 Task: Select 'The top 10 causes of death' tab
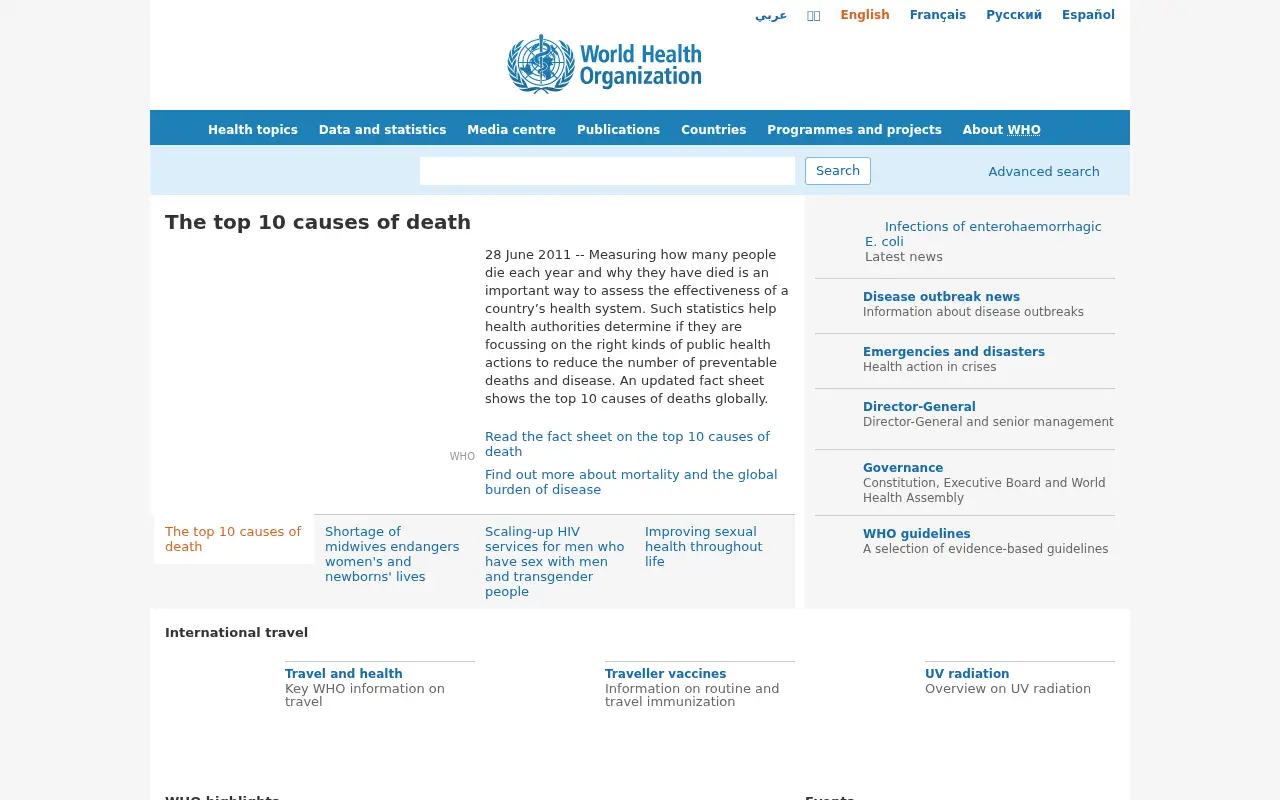pyautogui.click(x=234, y=539)
